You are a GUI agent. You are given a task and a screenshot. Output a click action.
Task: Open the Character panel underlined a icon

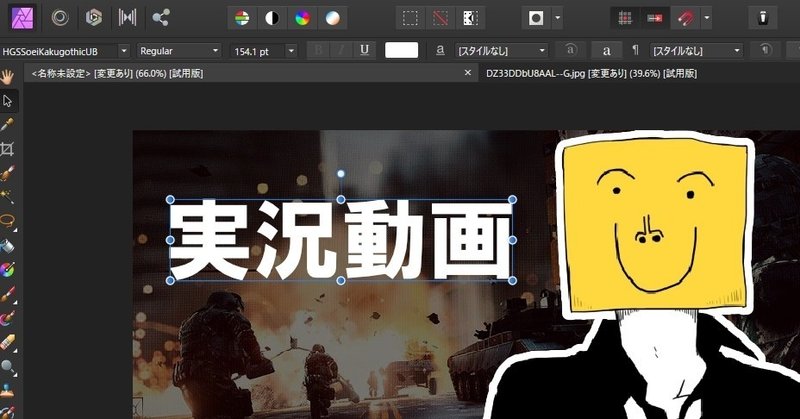440,50
